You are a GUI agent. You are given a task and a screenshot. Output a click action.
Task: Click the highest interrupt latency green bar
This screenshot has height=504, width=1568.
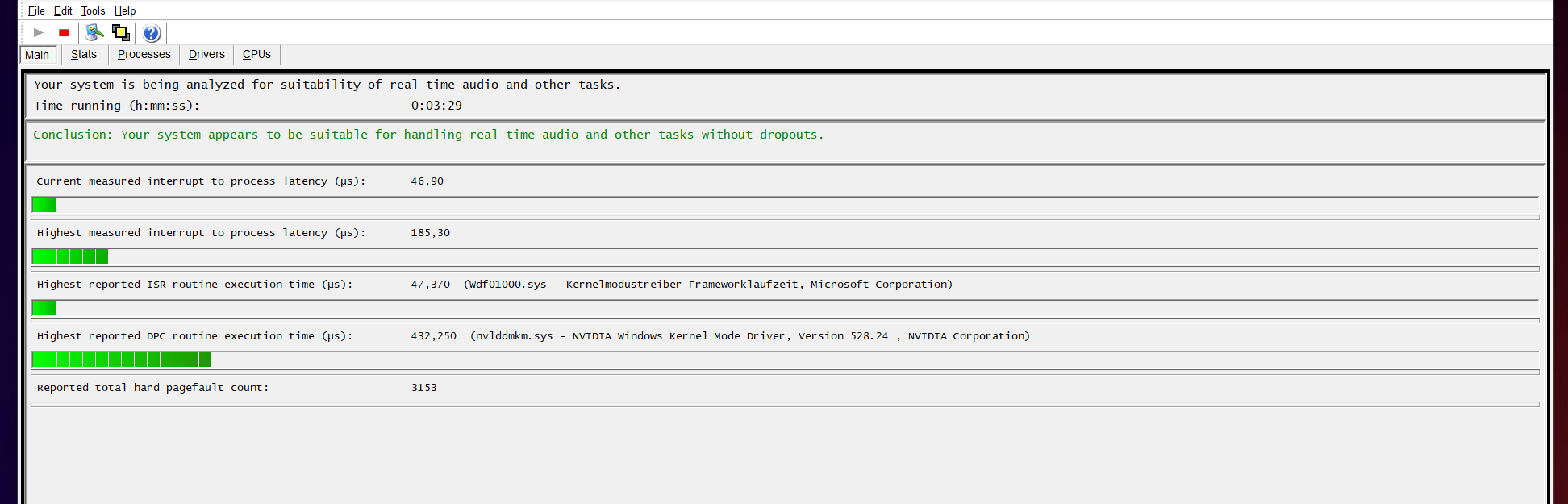click(70, 256)
